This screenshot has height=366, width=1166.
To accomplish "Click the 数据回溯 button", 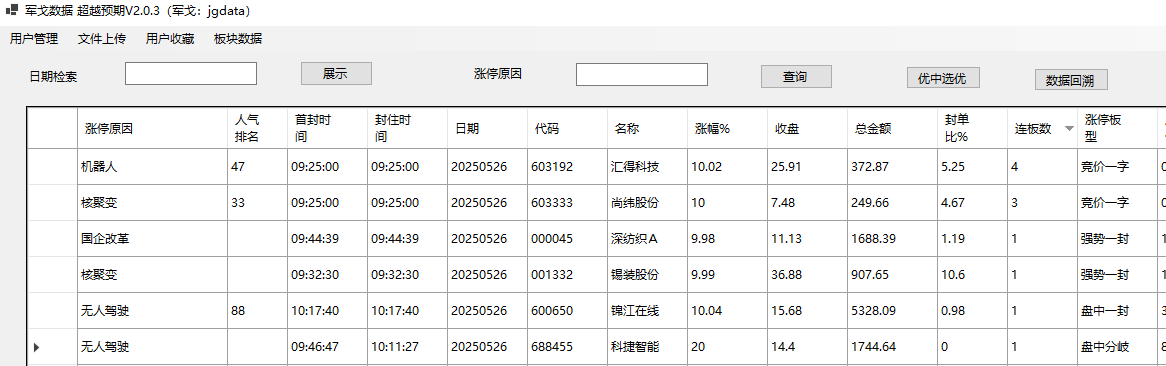I will (x=1072, y=80).
